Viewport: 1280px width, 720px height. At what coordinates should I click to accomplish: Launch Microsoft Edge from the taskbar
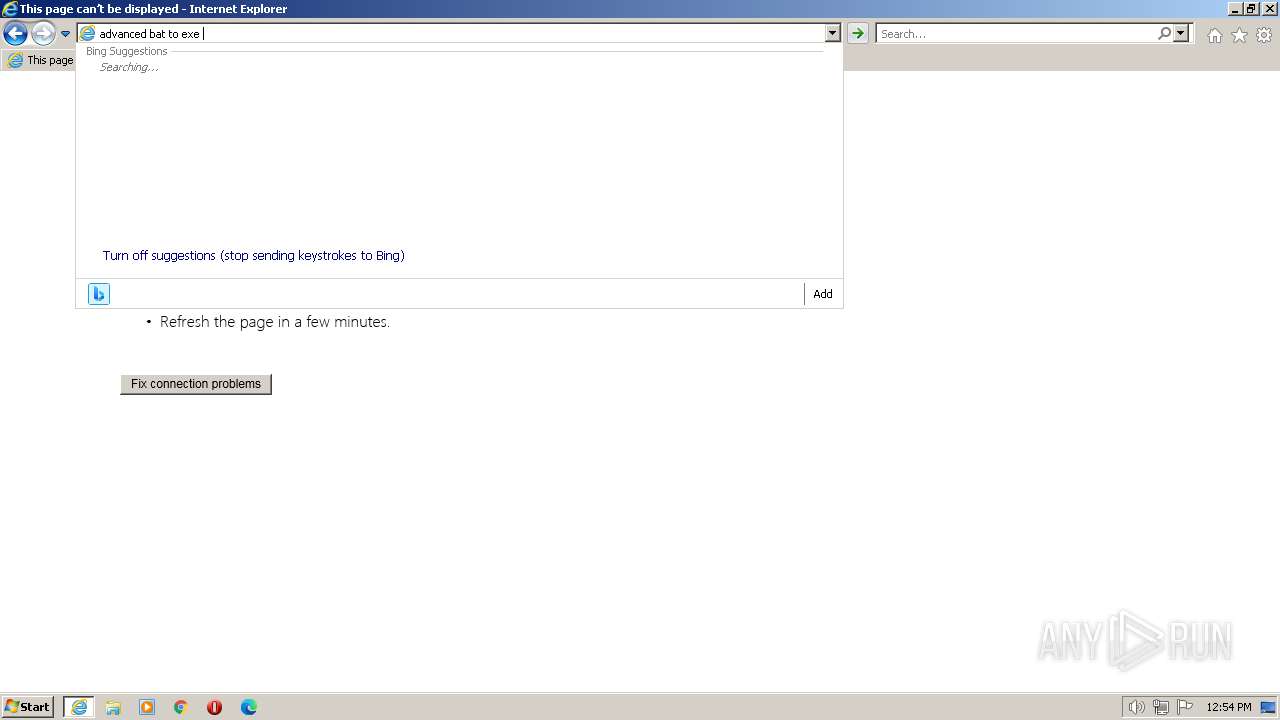coord(249,707)
